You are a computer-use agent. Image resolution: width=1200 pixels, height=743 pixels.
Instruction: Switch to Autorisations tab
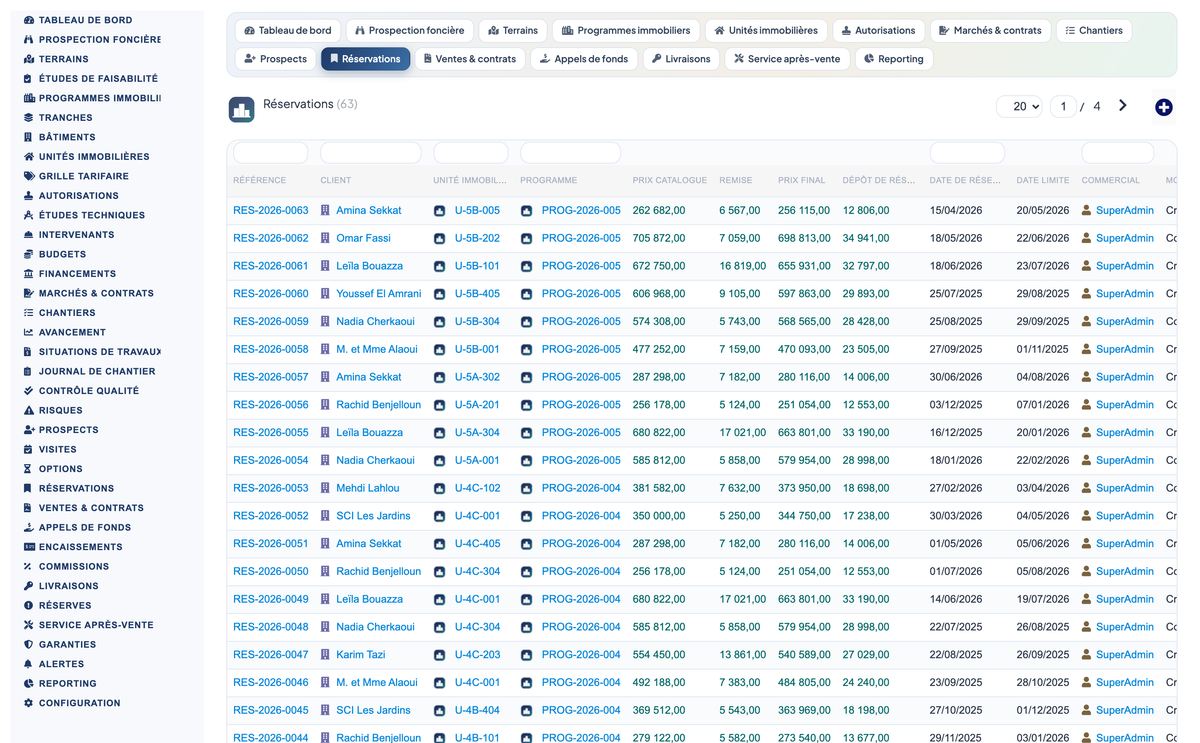[878, 31]
